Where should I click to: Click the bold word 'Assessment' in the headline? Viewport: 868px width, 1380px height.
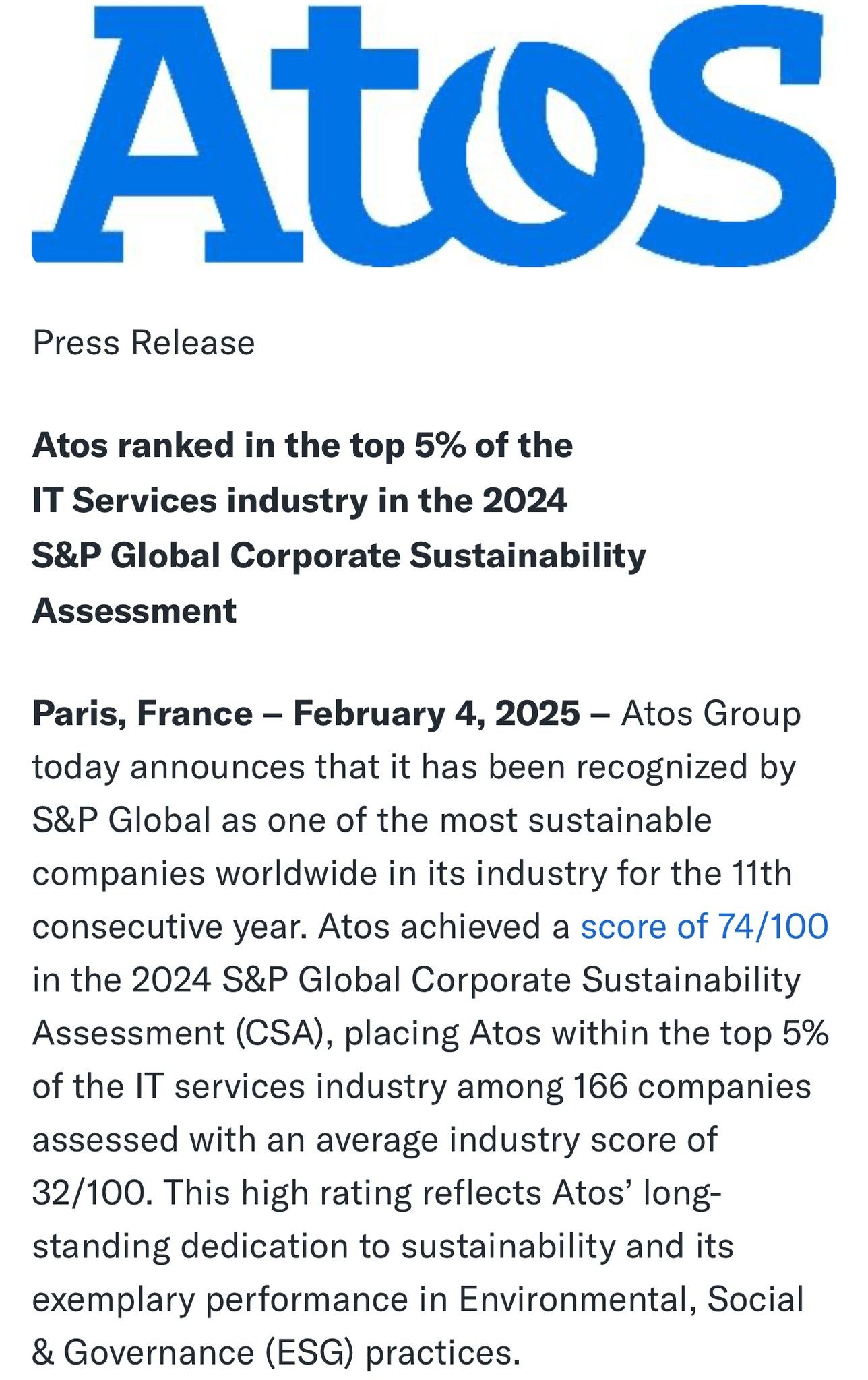point(134,611)
